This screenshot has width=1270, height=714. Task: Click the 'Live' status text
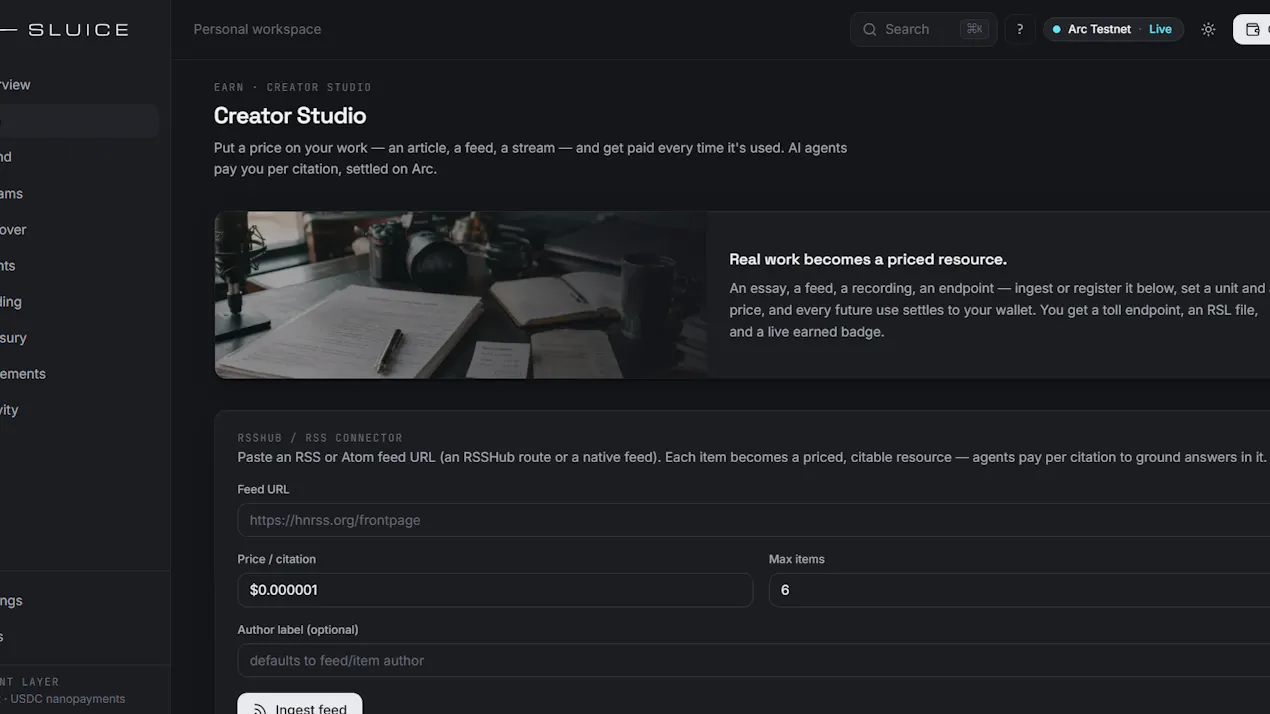tap(1160, 29)
